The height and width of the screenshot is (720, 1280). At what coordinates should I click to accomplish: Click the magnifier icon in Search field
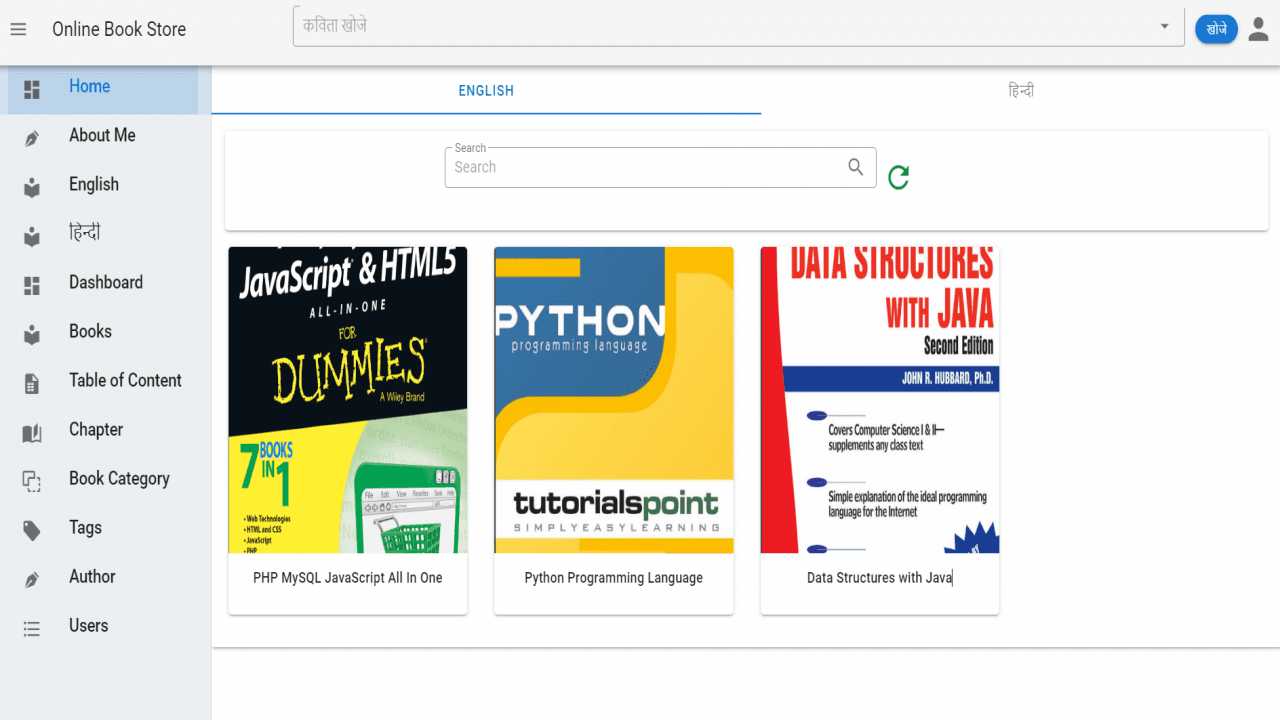click(856, 167)
